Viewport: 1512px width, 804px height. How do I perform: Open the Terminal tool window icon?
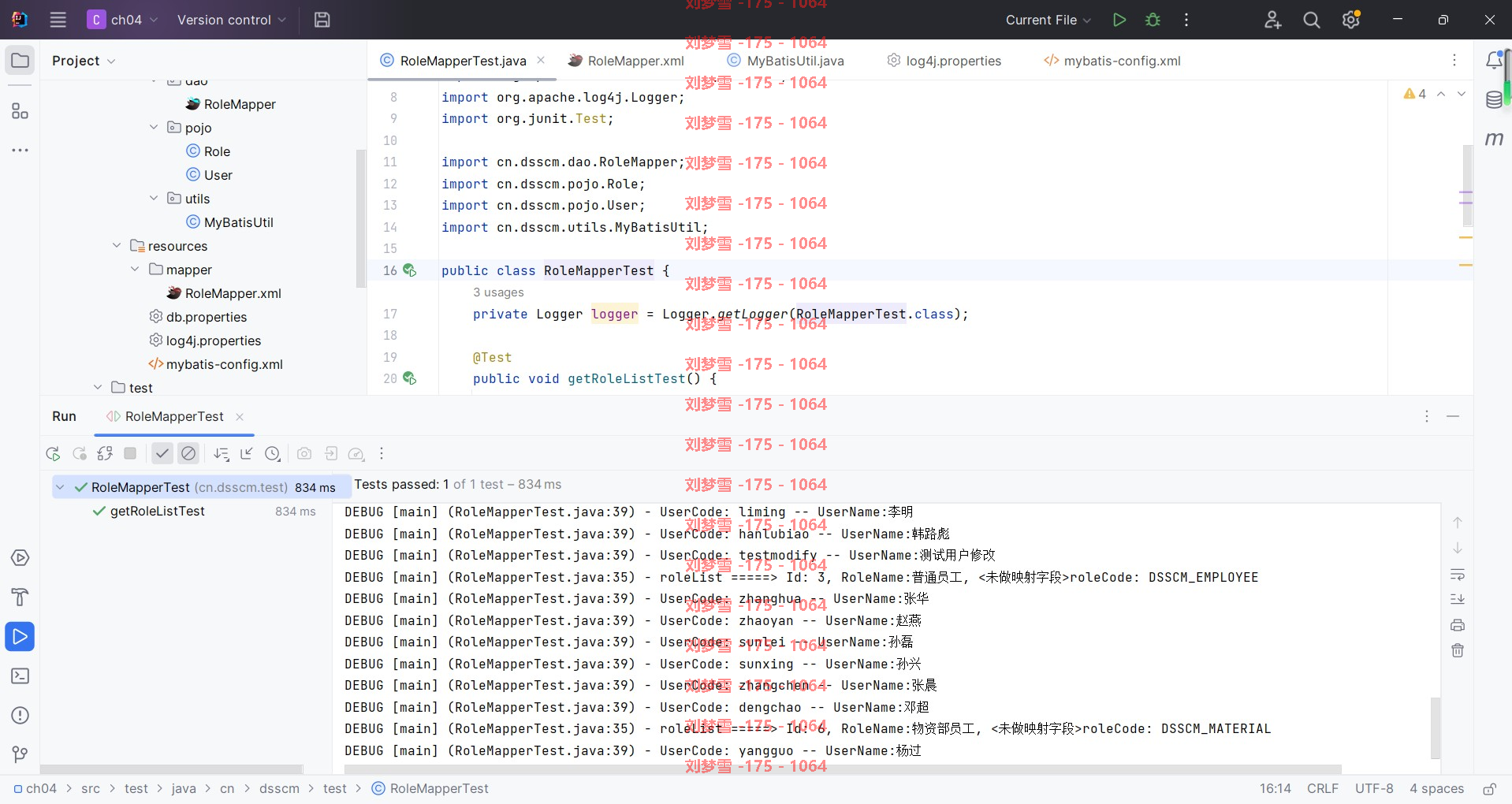click(x=20, y=676)
